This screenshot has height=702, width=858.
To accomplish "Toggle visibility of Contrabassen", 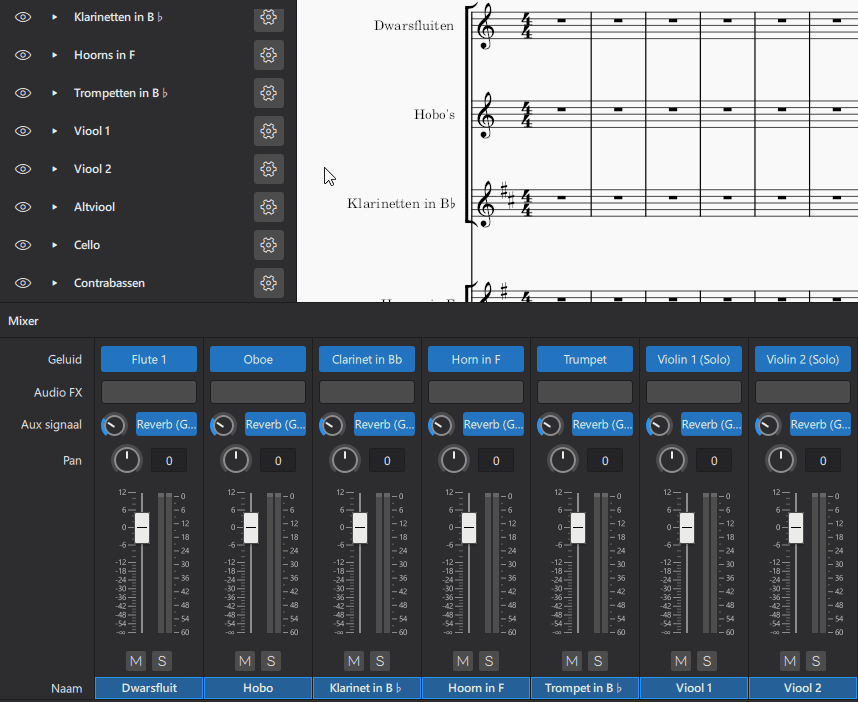I will pos(22,283).
